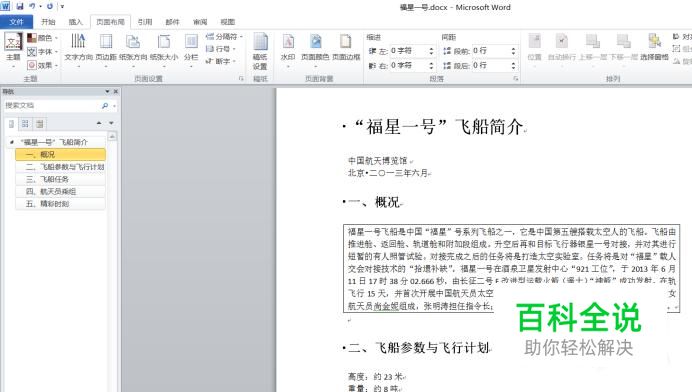
Task: Switch to the 视图 (View) tab
Action: pyautogui.click(x=228, y=22)
